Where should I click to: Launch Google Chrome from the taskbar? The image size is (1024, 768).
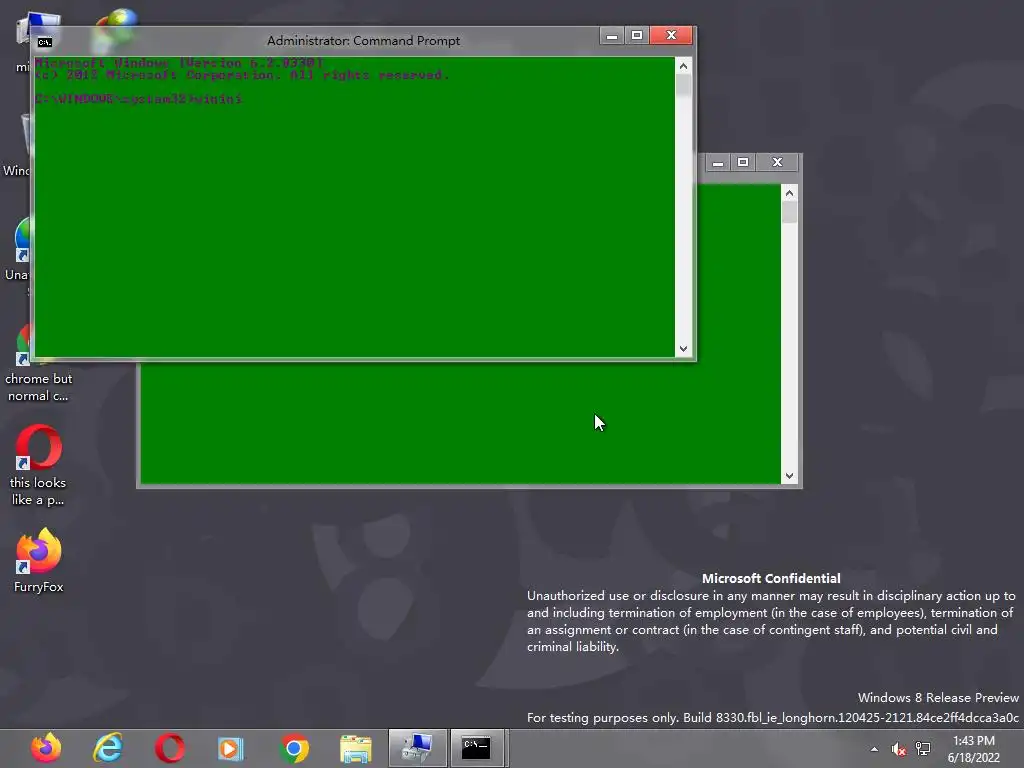295,748
